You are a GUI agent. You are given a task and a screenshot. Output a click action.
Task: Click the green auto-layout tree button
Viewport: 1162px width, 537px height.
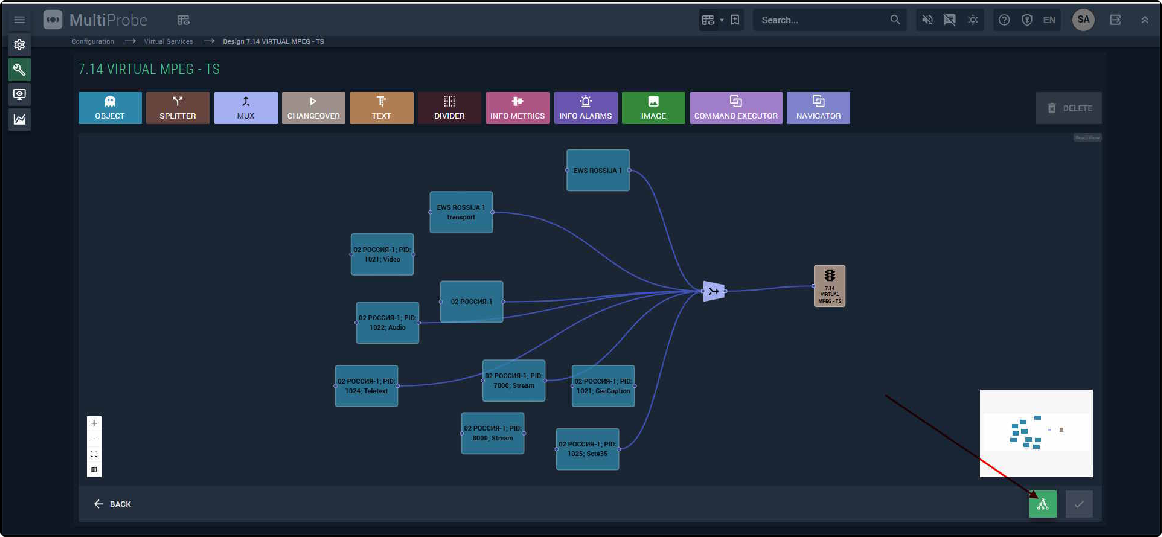pos(1042,504)
